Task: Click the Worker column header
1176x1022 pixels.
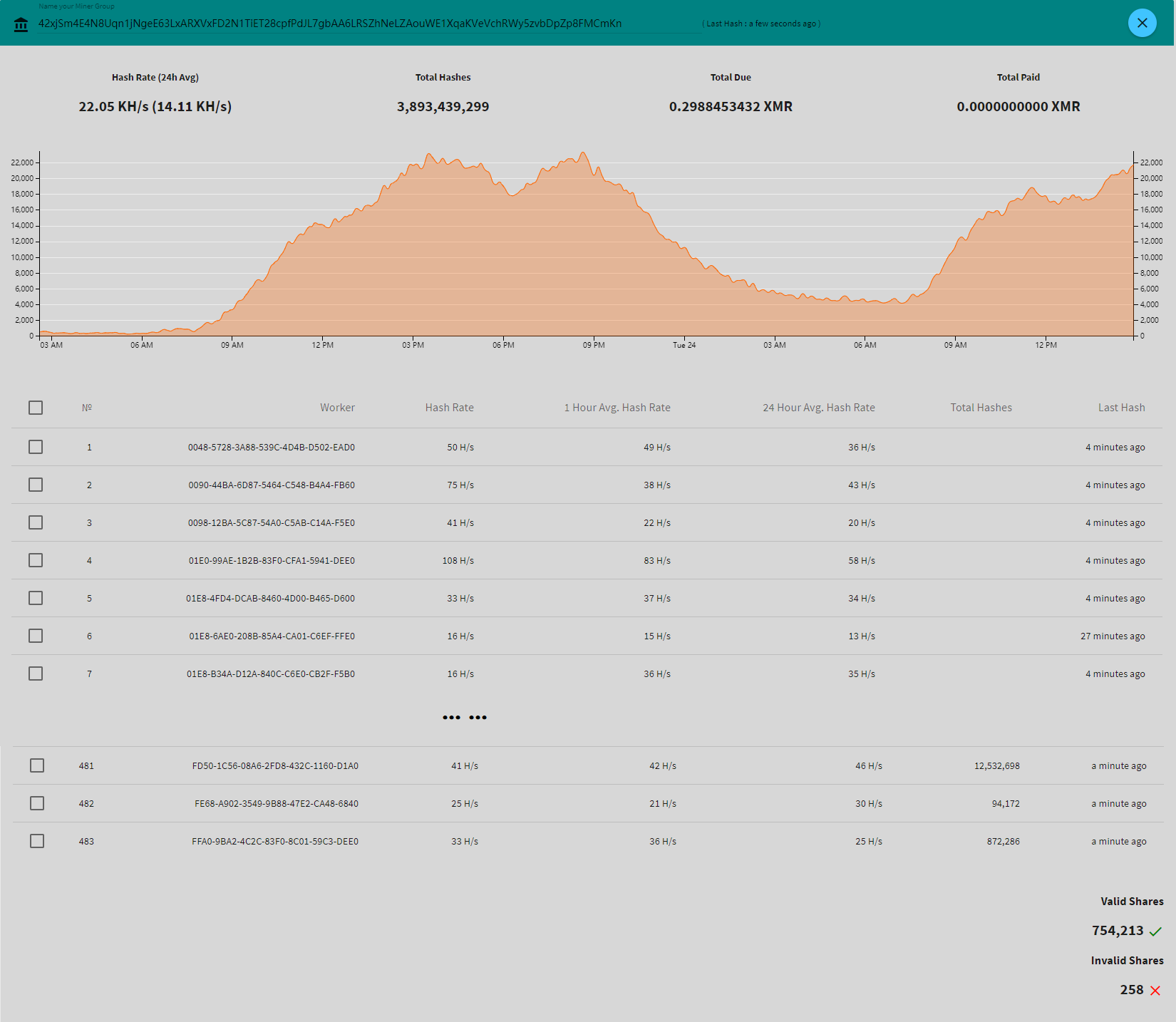Action: 337,408
